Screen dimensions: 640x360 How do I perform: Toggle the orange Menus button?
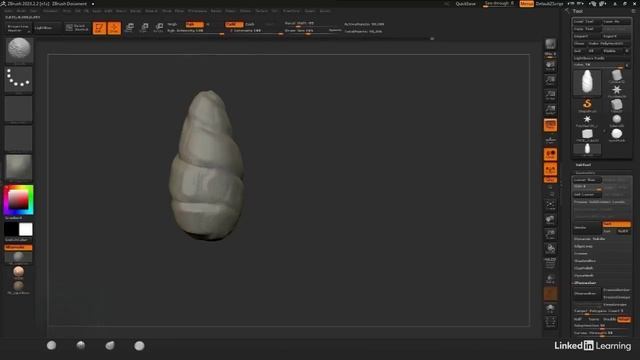tap(527, 4)
